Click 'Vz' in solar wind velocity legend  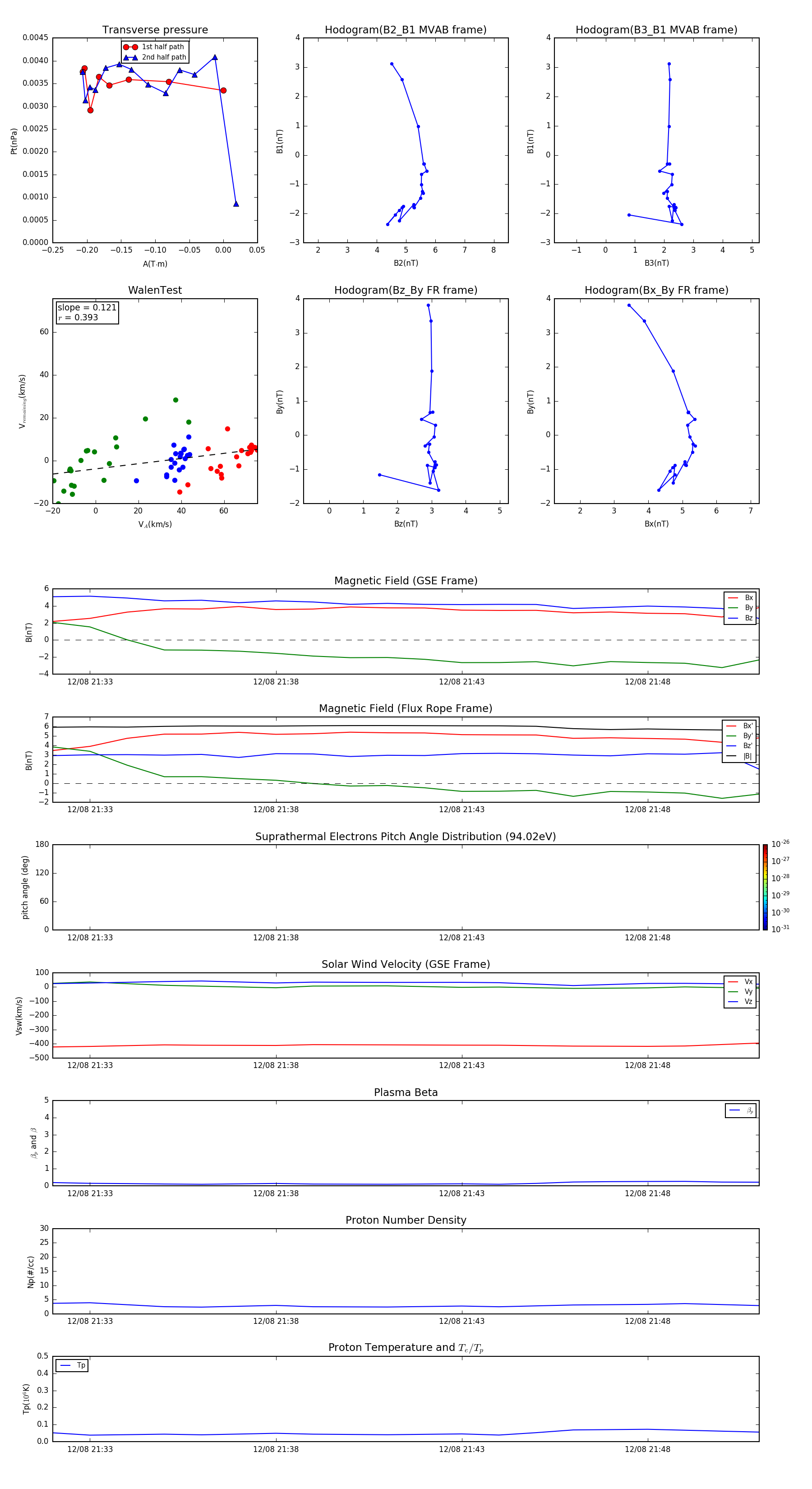click(740, 1001)
